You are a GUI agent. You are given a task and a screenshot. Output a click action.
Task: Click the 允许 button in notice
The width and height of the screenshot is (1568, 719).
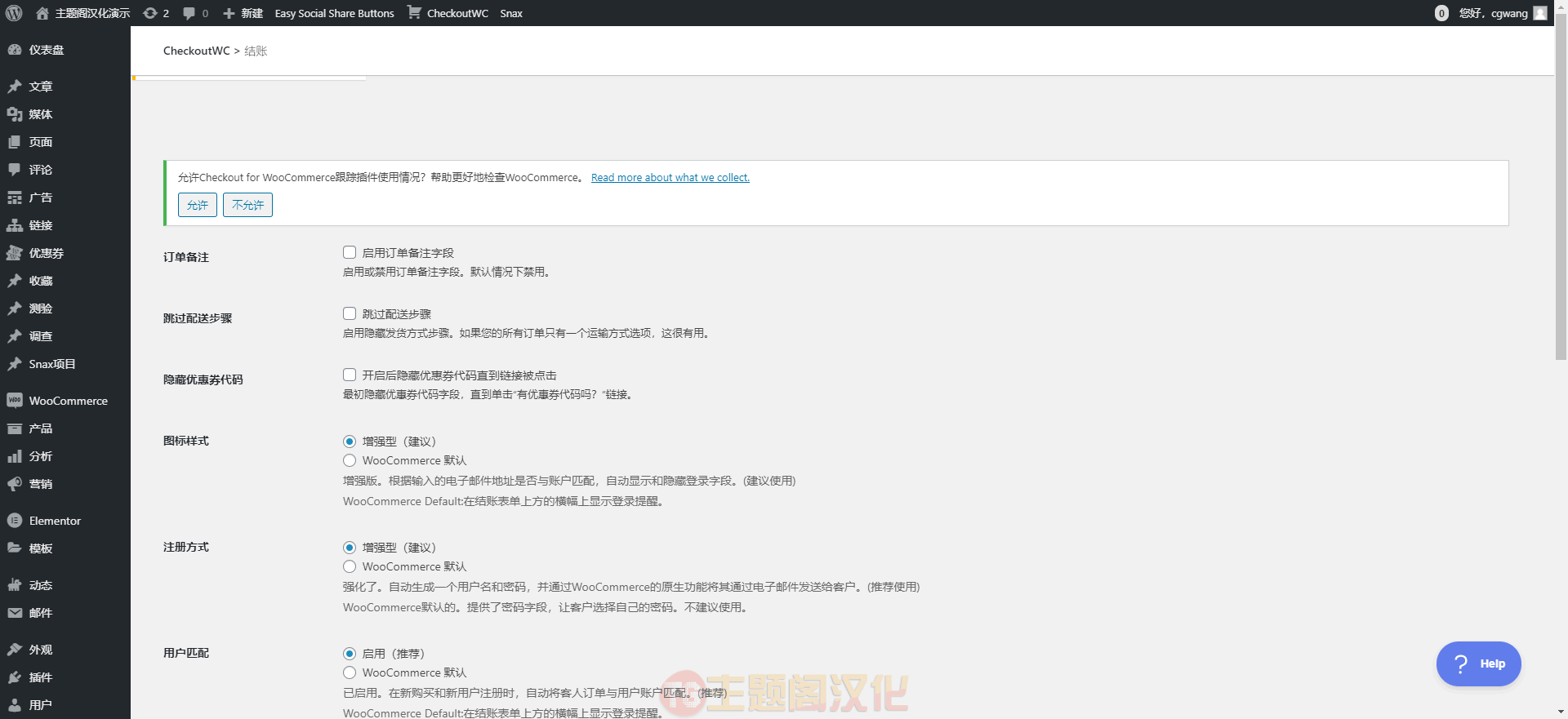click(198, 205)
